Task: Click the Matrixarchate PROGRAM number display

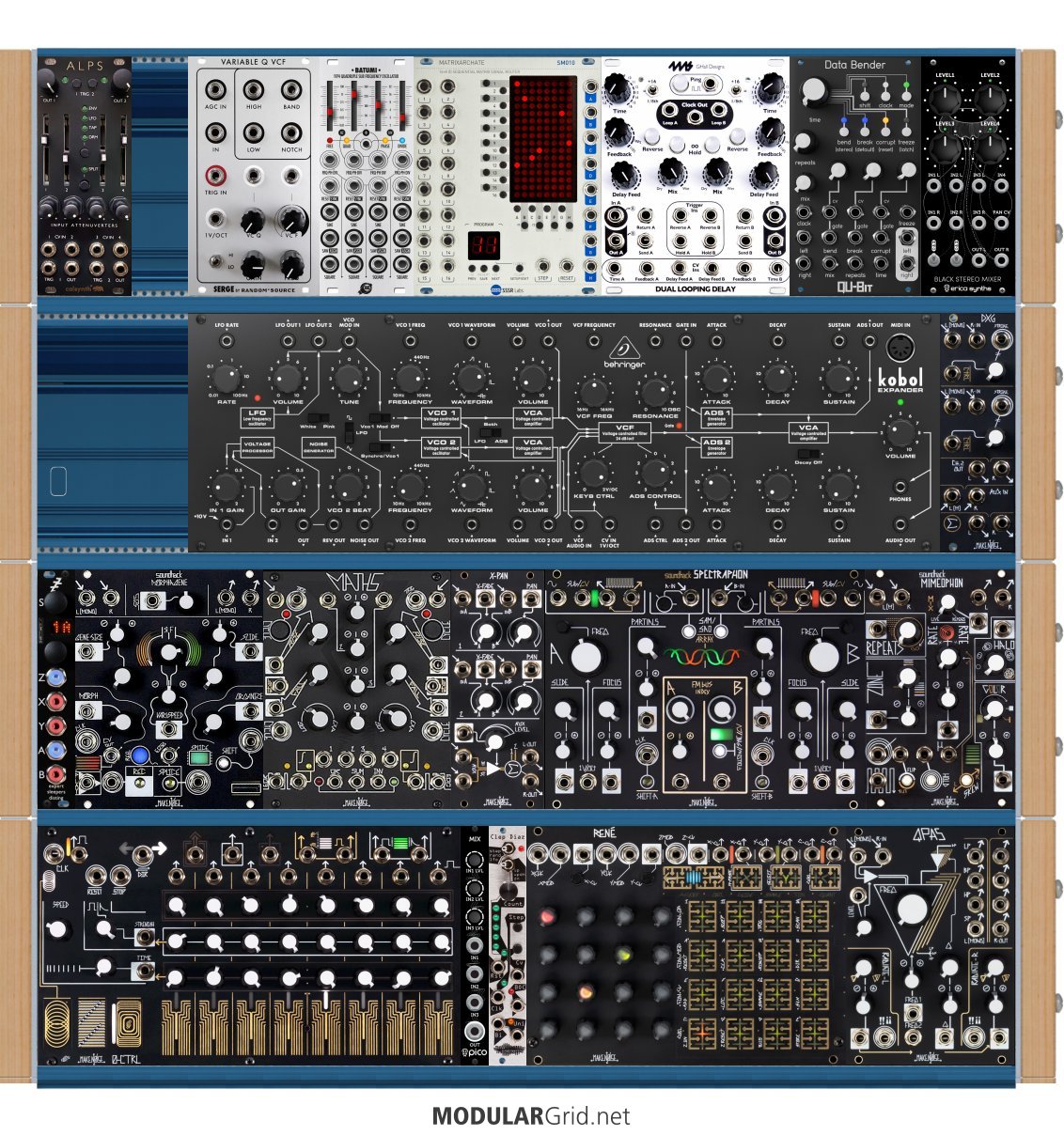Action: pyautogui.click(x=484, y=245)
